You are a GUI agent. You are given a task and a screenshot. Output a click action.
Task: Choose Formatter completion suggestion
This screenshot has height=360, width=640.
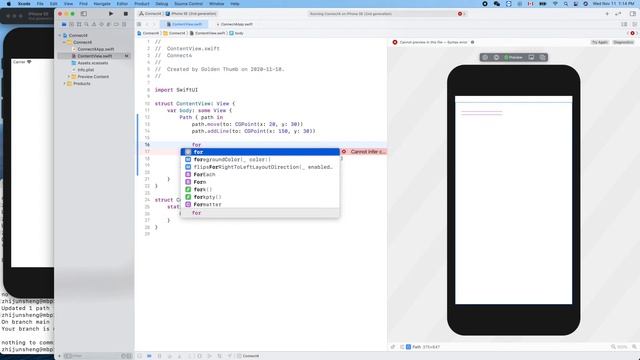click(260, 204)
